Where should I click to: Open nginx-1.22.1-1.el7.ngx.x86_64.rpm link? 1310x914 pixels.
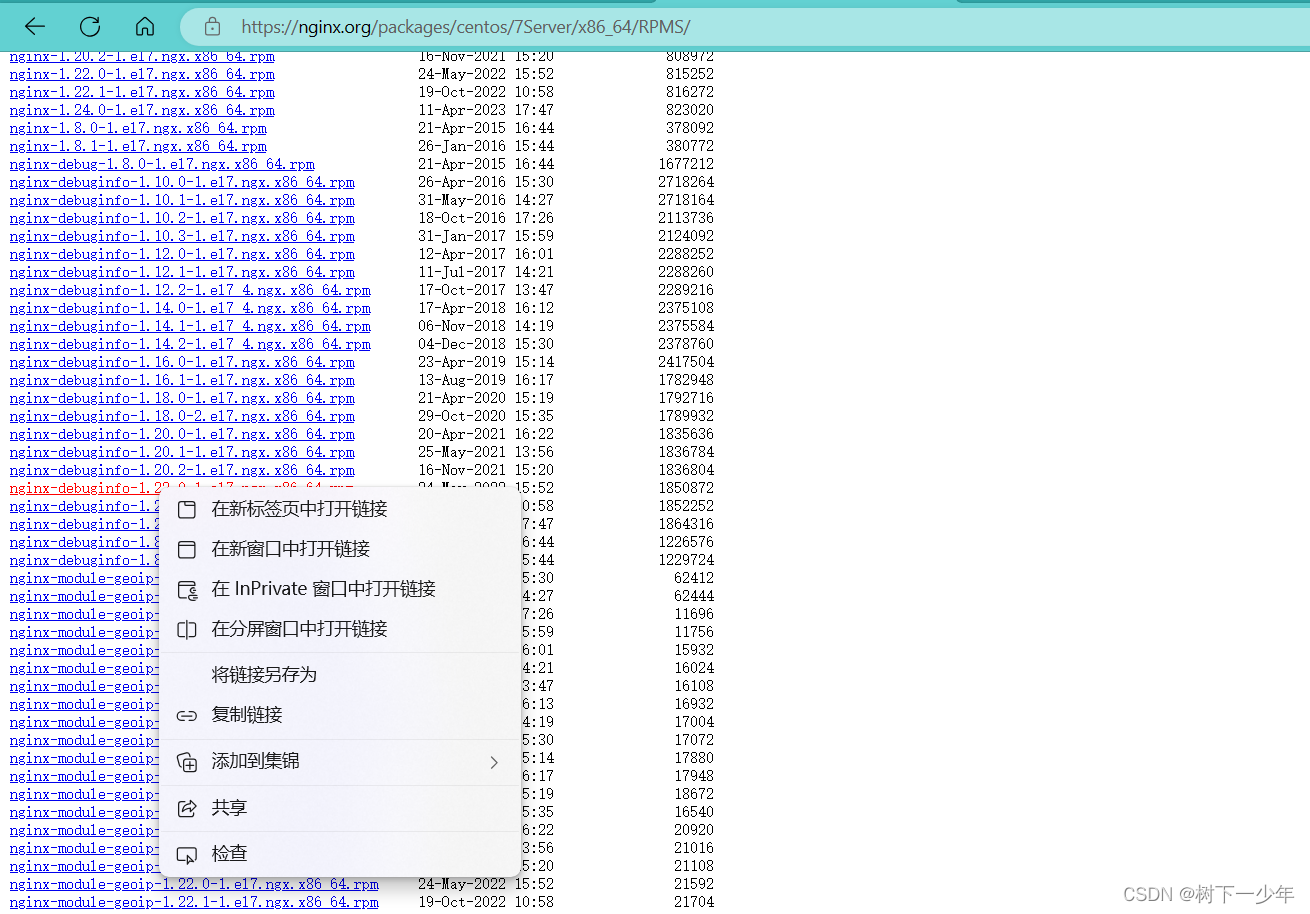pyautogui.click(x=142, y=92)
